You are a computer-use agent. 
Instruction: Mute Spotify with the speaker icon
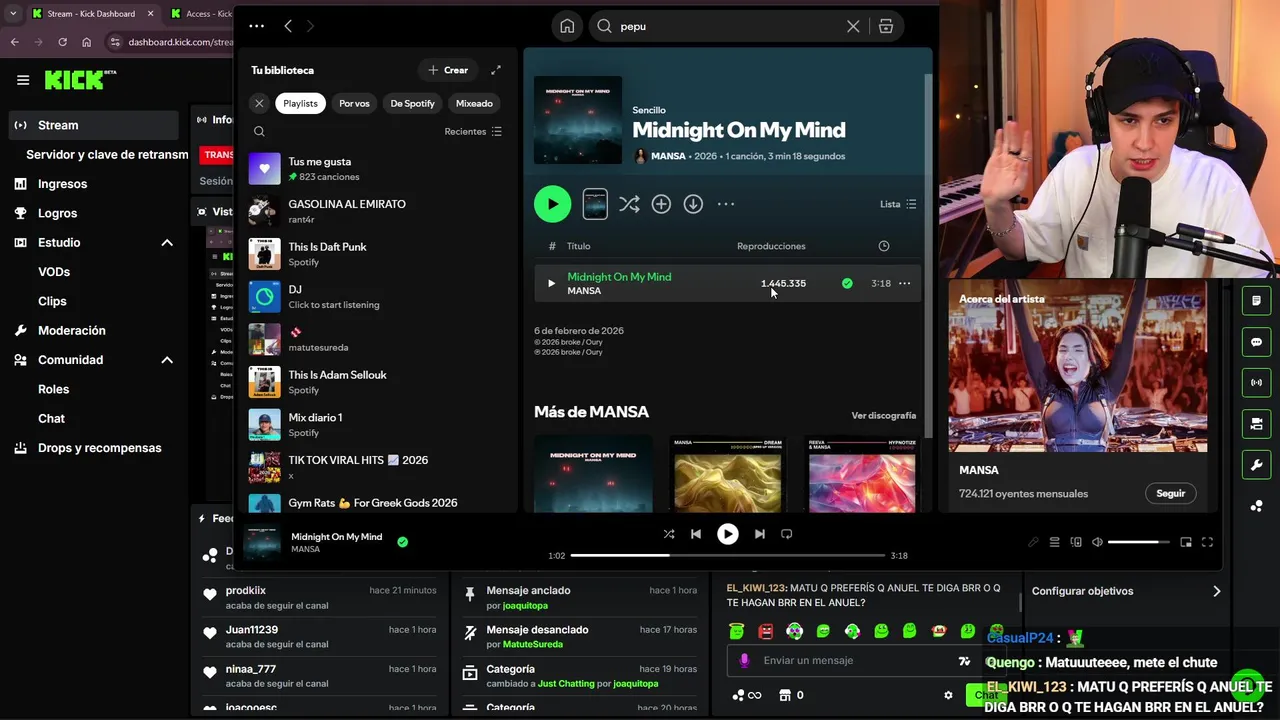(x=1097, y=542)
